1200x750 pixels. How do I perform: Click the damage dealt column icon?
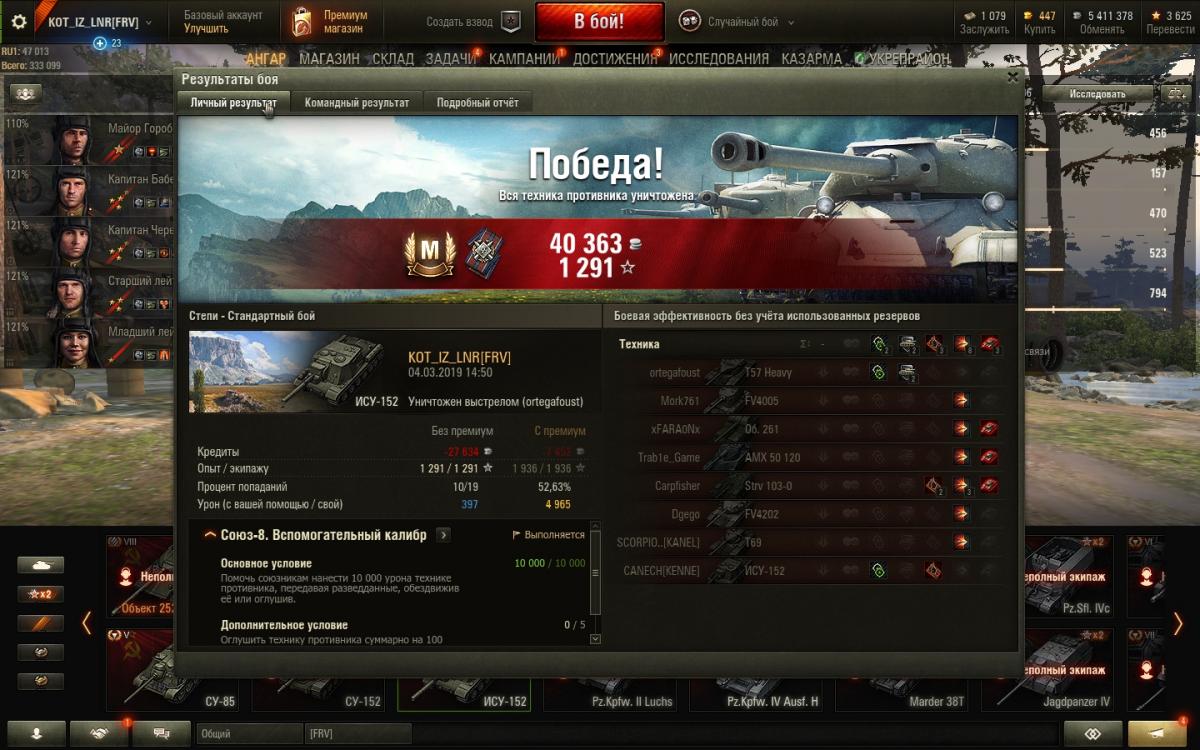(x=962, y=344)
